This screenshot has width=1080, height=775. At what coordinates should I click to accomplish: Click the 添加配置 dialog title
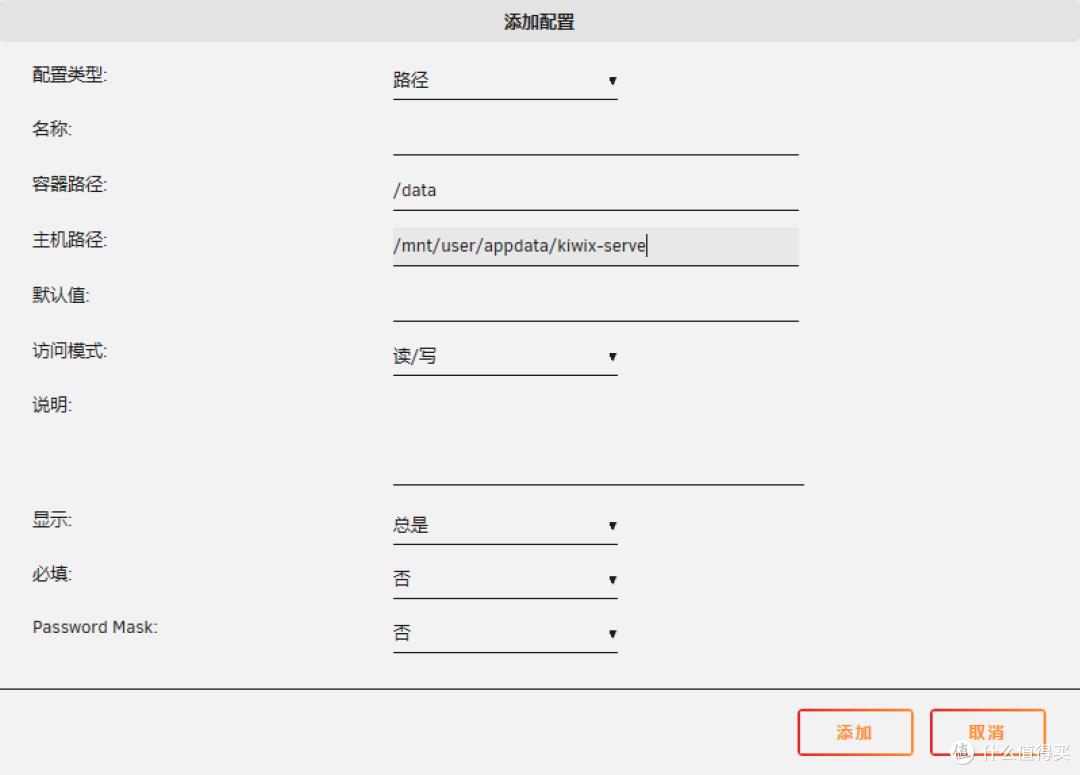click(539, 21)
